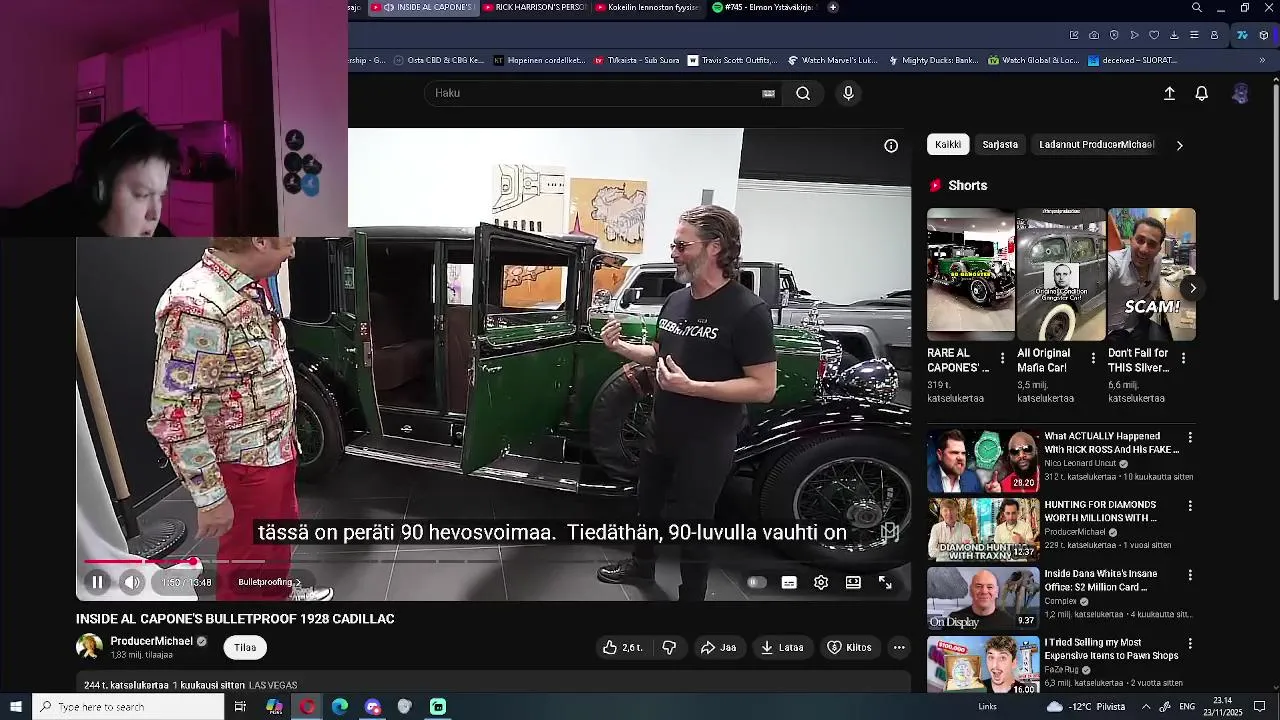1280x720 pixels.
Task: Open a new browser tab
Action: (x=833, y=7)
